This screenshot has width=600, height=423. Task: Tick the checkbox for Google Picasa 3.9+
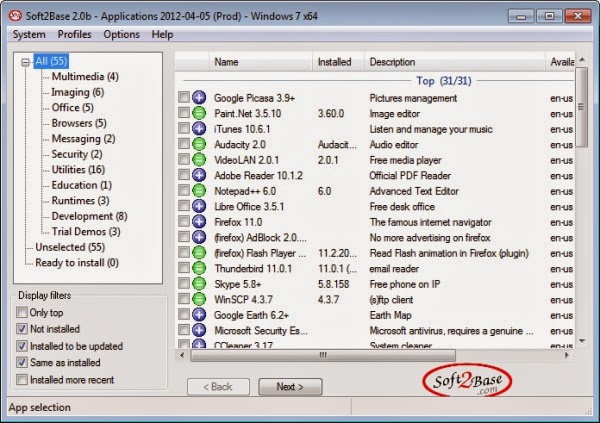(184, 97)
